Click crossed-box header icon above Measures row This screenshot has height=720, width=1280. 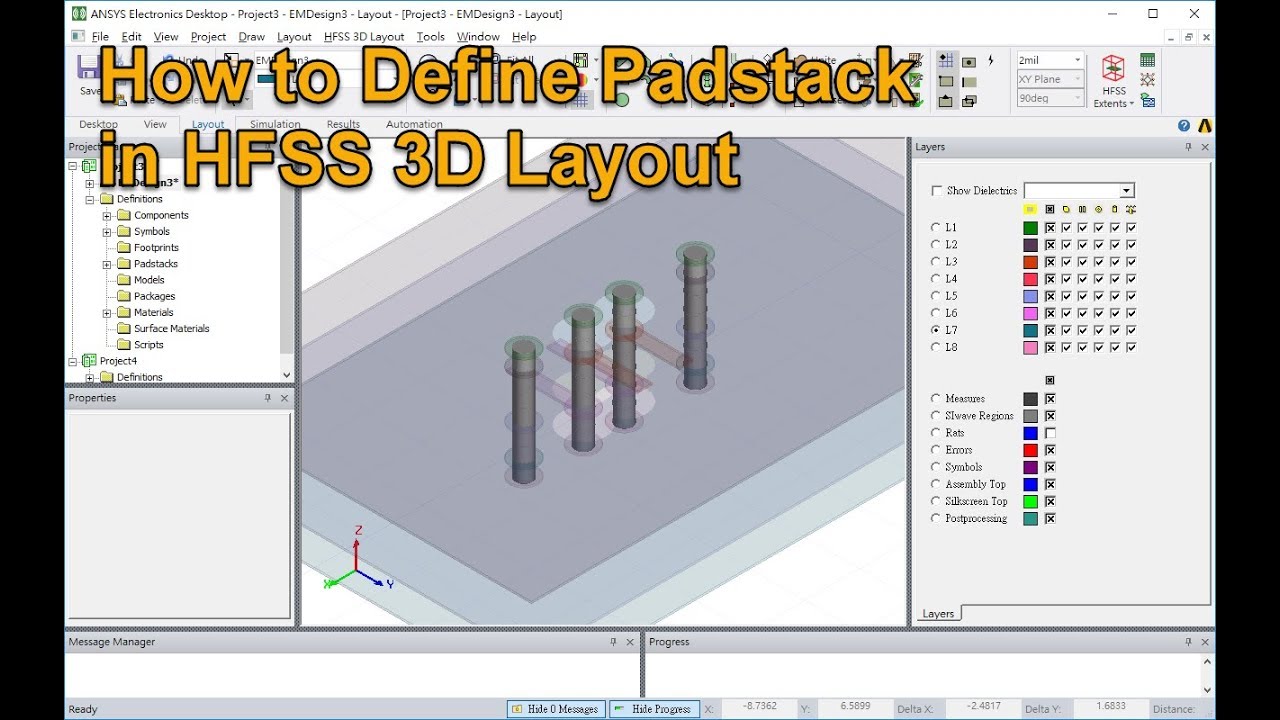click(1050, 380)
